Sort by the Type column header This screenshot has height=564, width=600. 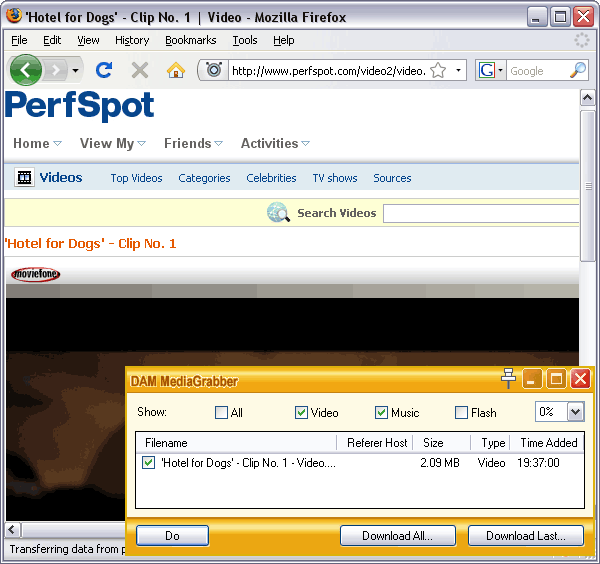click(x=490, y=443)
